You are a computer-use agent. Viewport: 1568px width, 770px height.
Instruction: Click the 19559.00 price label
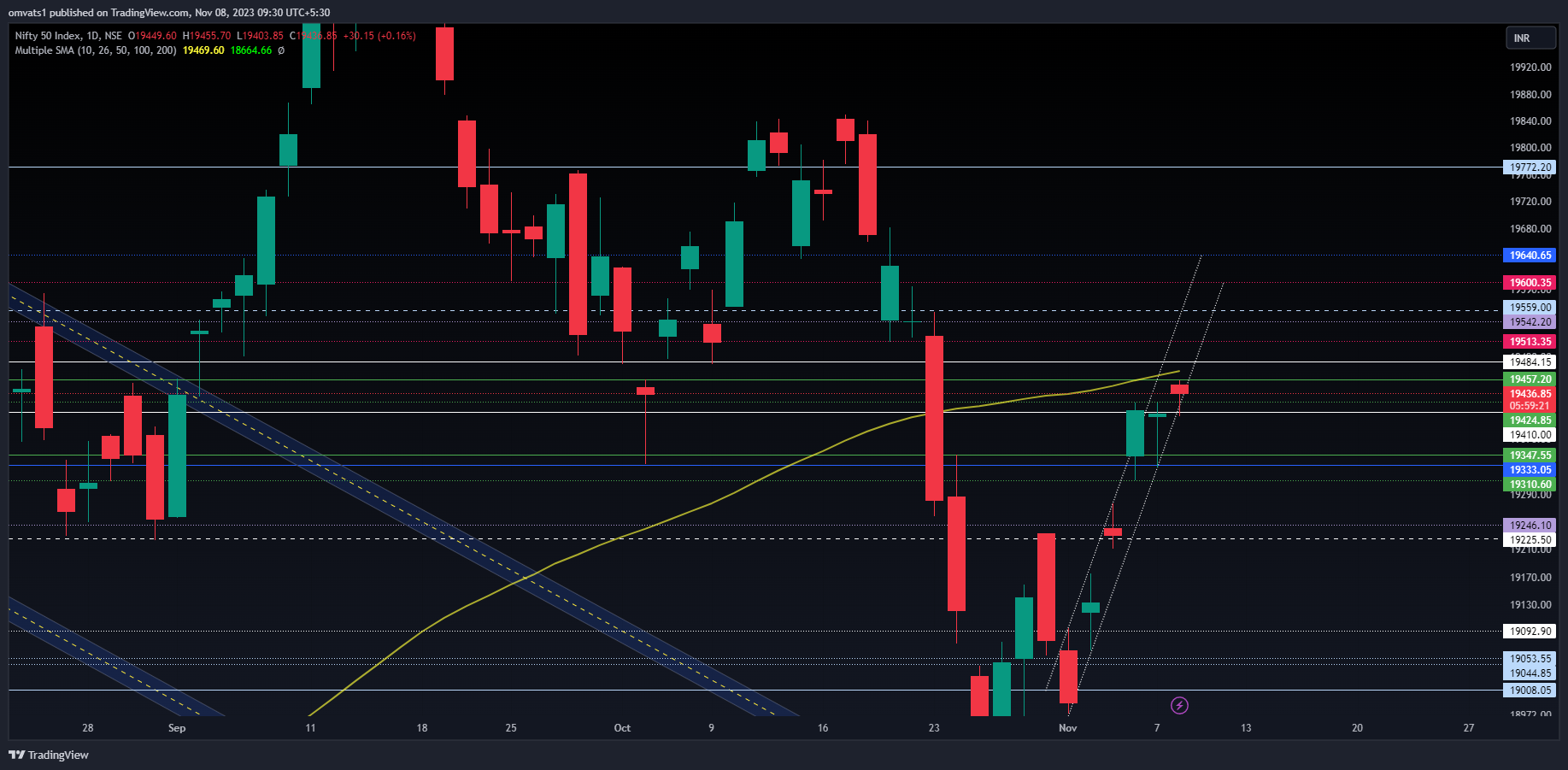click(x=1530, y=308)
